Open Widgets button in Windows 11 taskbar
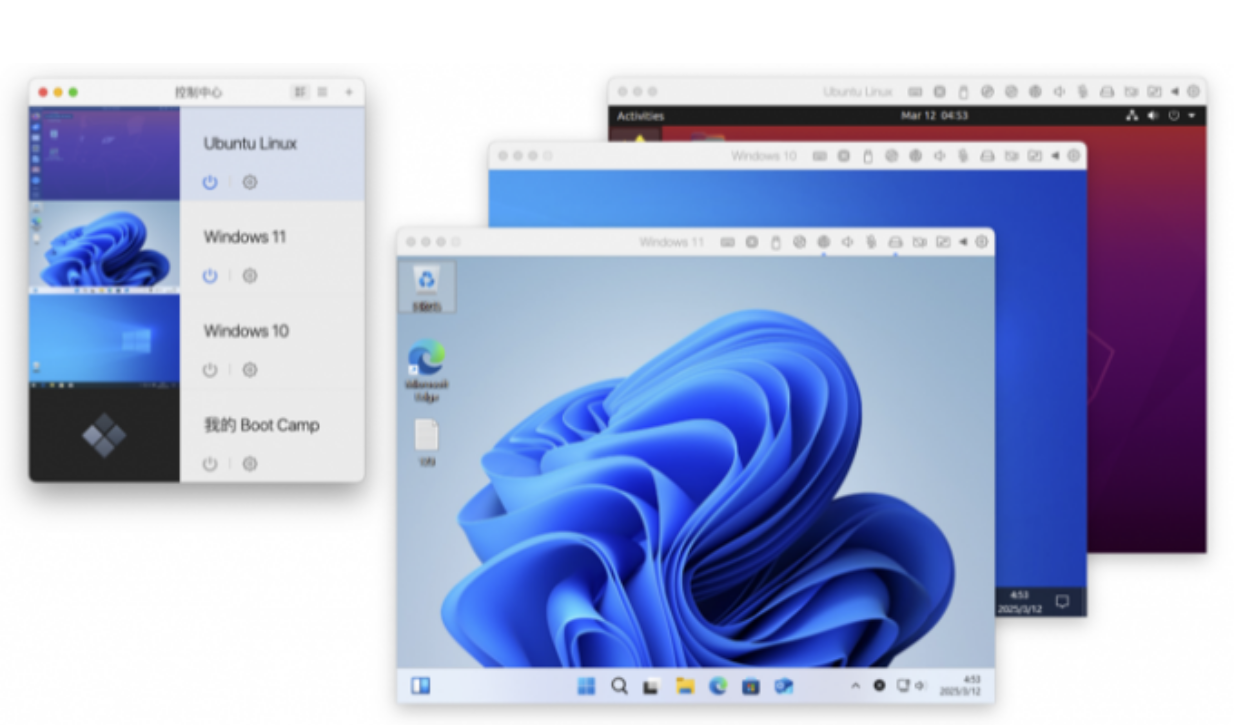The width and height of the screenshot is (1251, 725). (x=420, y=686)
